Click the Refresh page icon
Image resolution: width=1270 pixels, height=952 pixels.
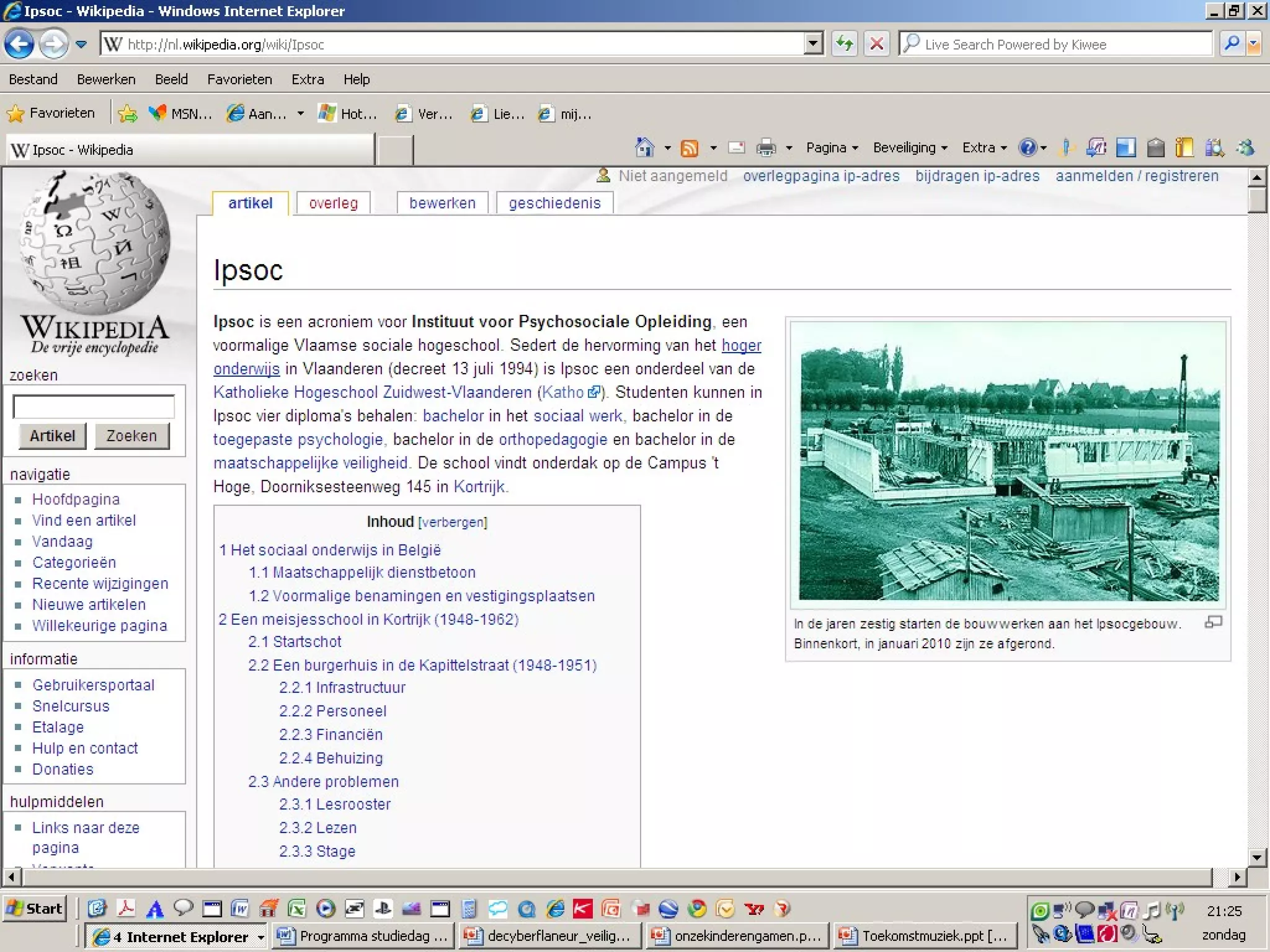pyautogui.click(x=845, y=44)
